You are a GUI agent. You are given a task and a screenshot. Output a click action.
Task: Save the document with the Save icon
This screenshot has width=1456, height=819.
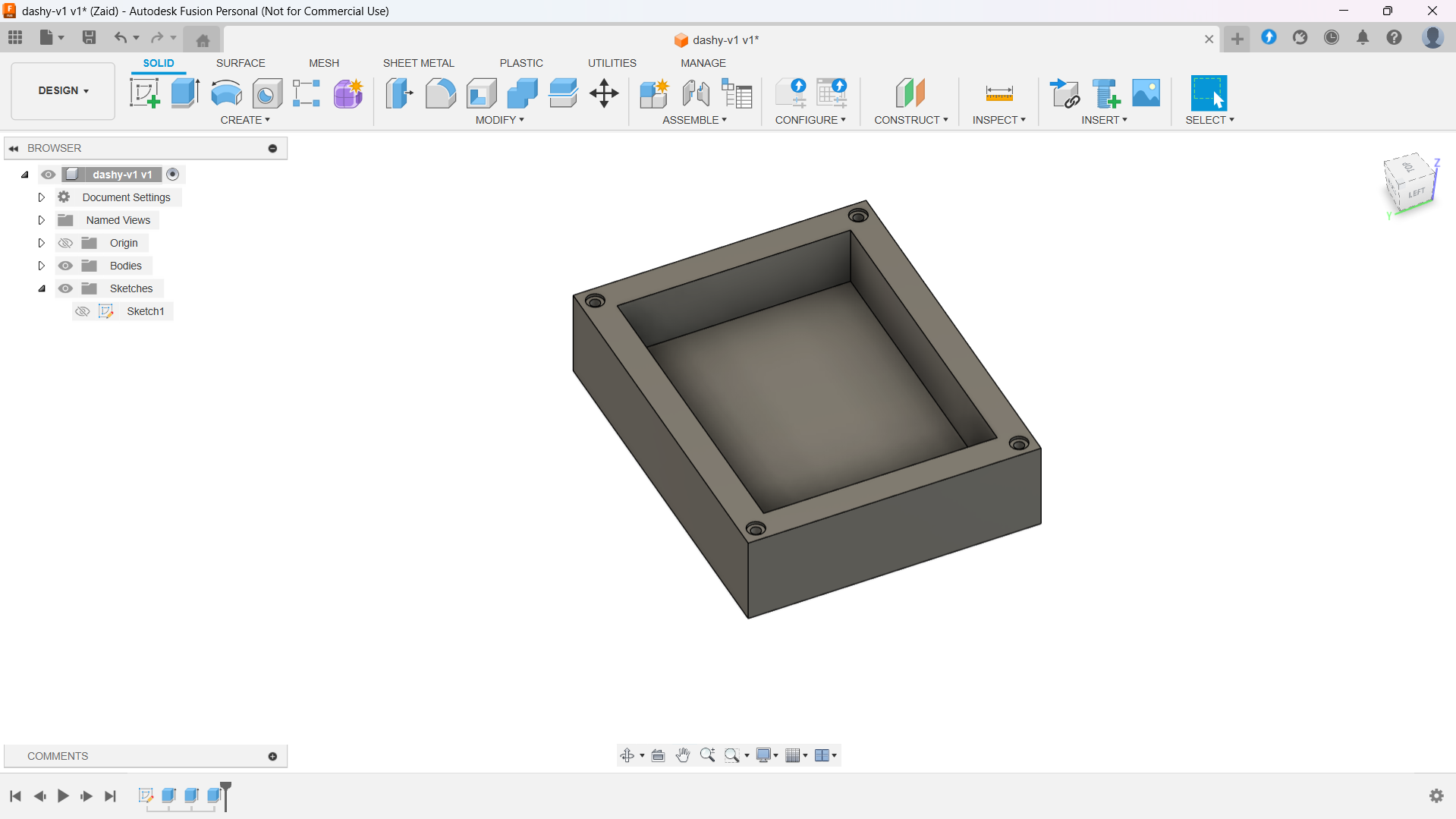(89, 37)
